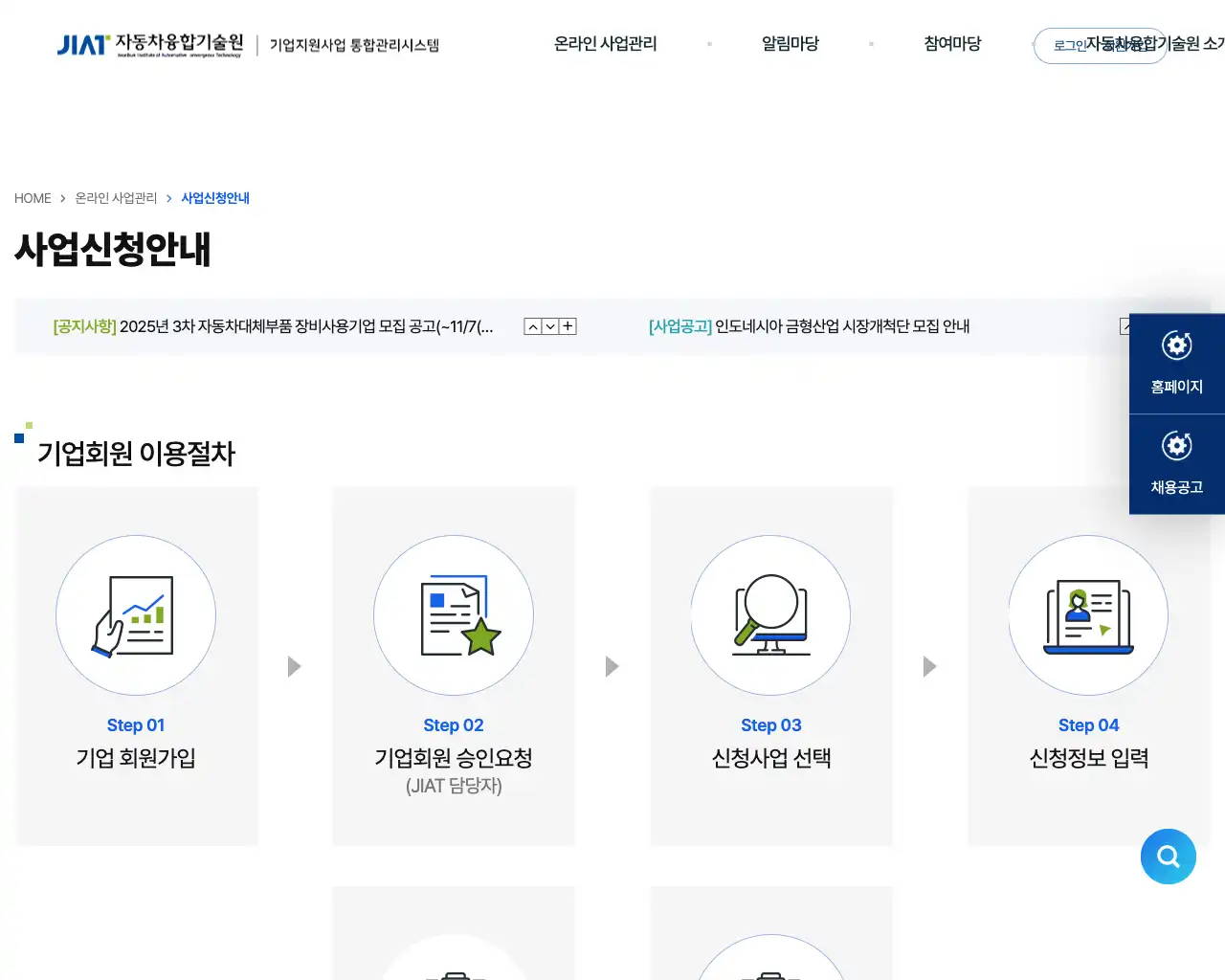1225x980 pixels.
Task: Open the 알림마당 menu
Action: click(x=791, y=44)
